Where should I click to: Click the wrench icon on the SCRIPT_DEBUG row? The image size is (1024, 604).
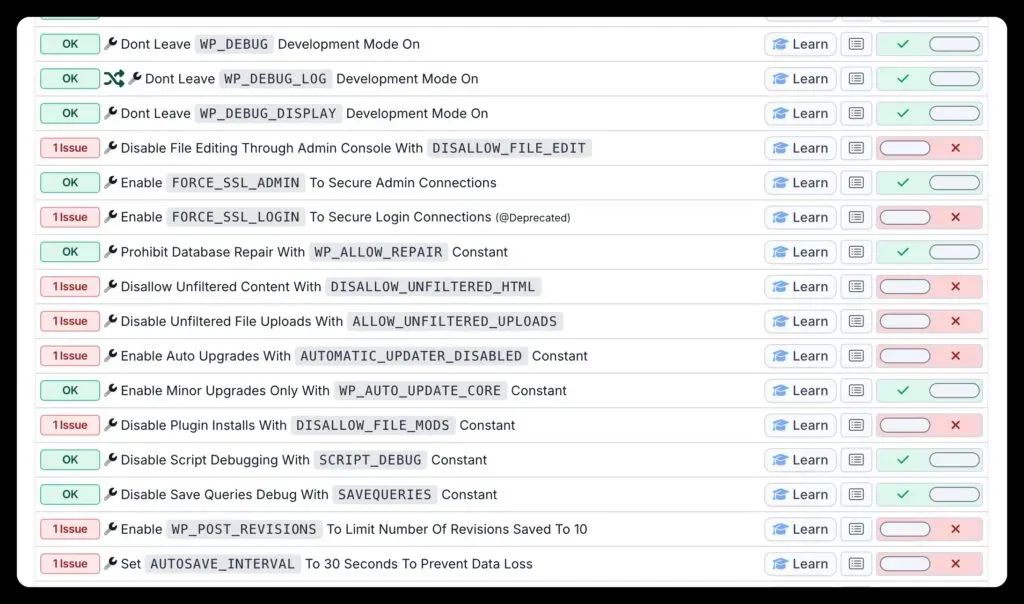[x=113, y=459]
